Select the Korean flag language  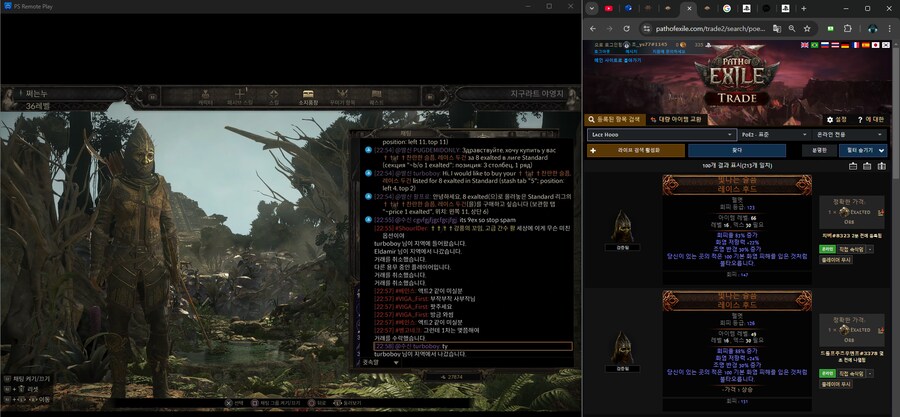(x=885, y=45)
